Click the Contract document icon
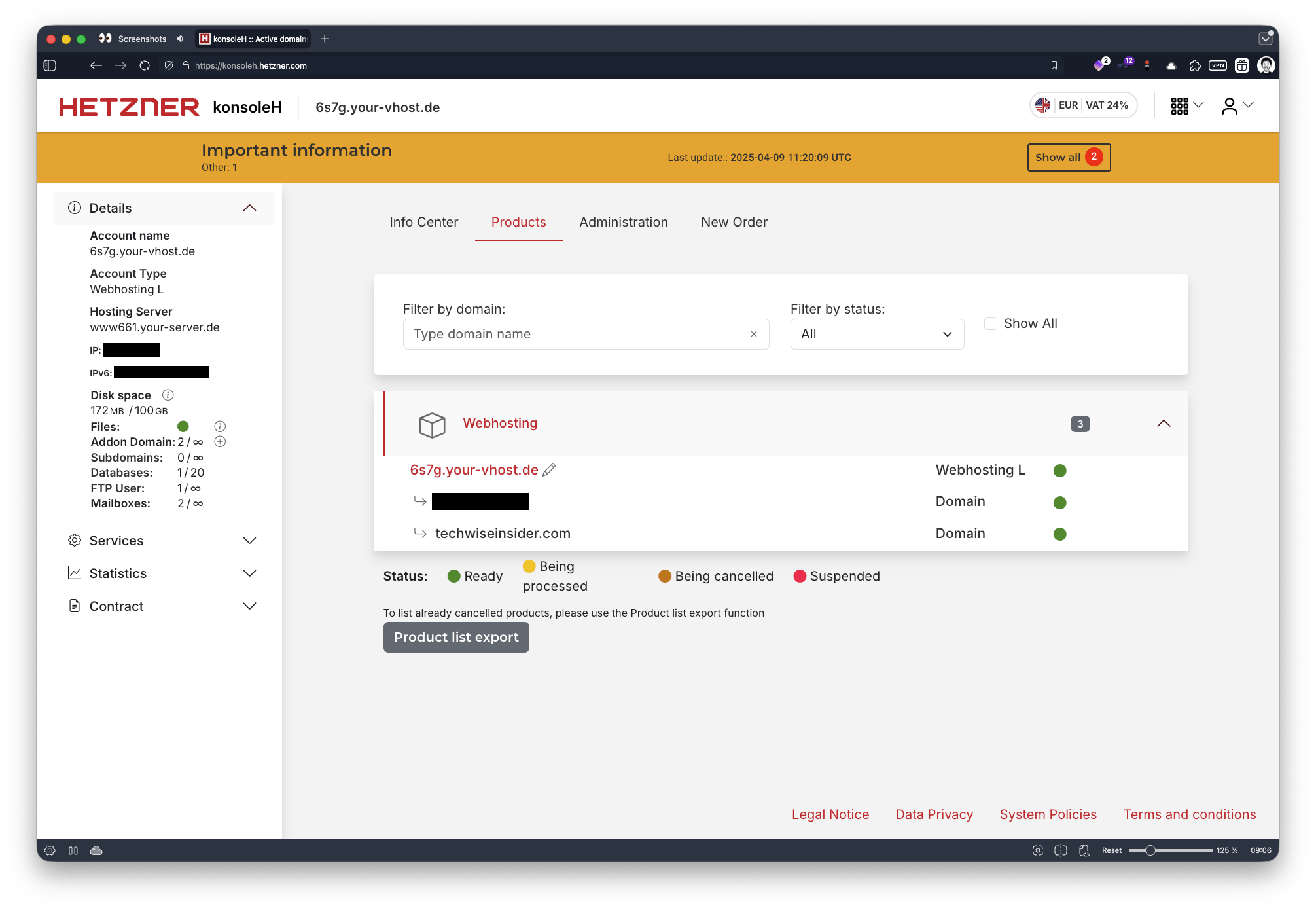 click(74, 606)
